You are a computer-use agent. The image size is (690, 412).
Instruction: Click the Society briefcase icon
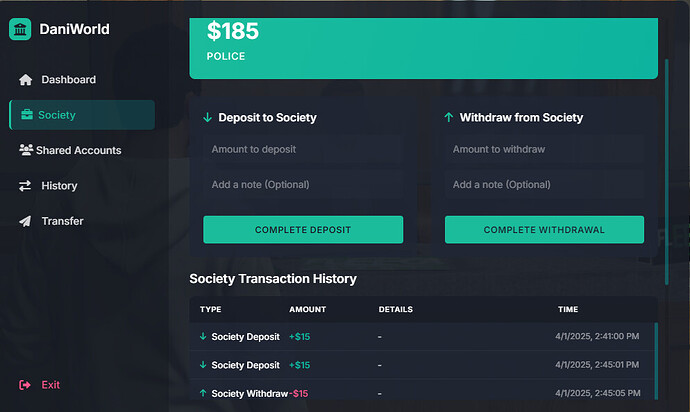click(x=27, y=115)
